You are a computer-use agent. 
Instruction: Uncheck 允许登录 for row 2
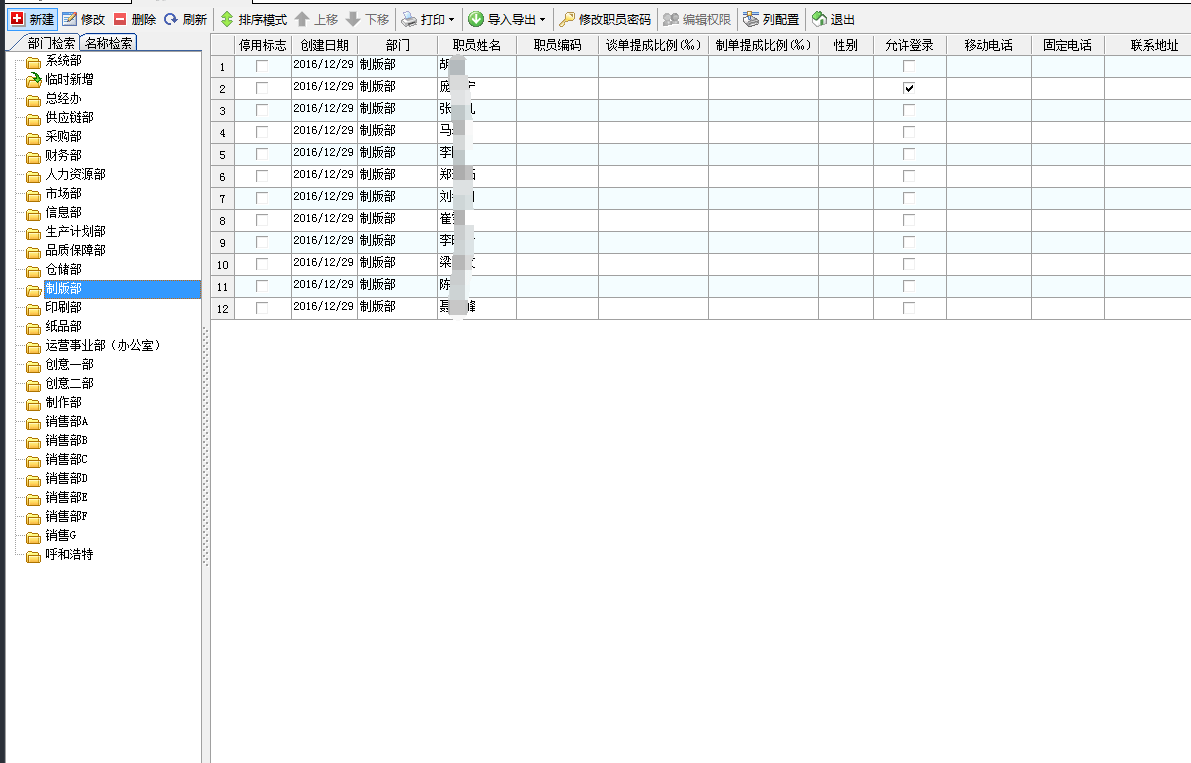point(908,88)
